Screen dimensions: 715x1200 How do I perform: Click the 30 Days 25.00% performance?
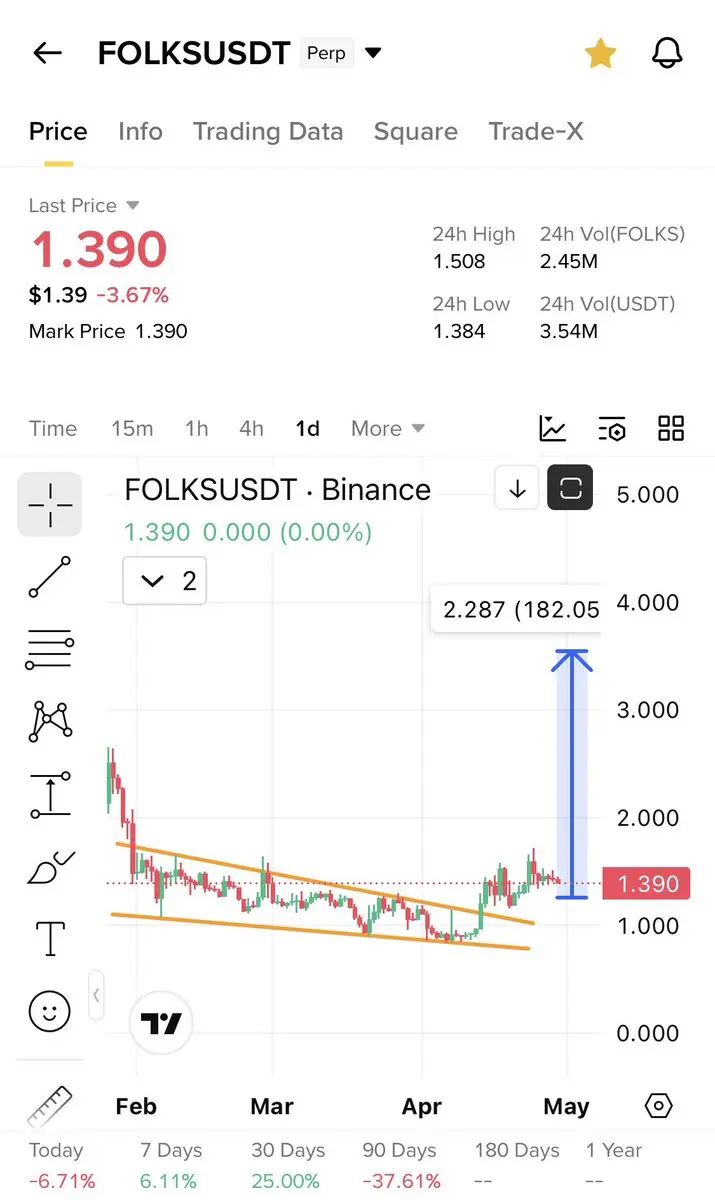[x=288, y=1166]
